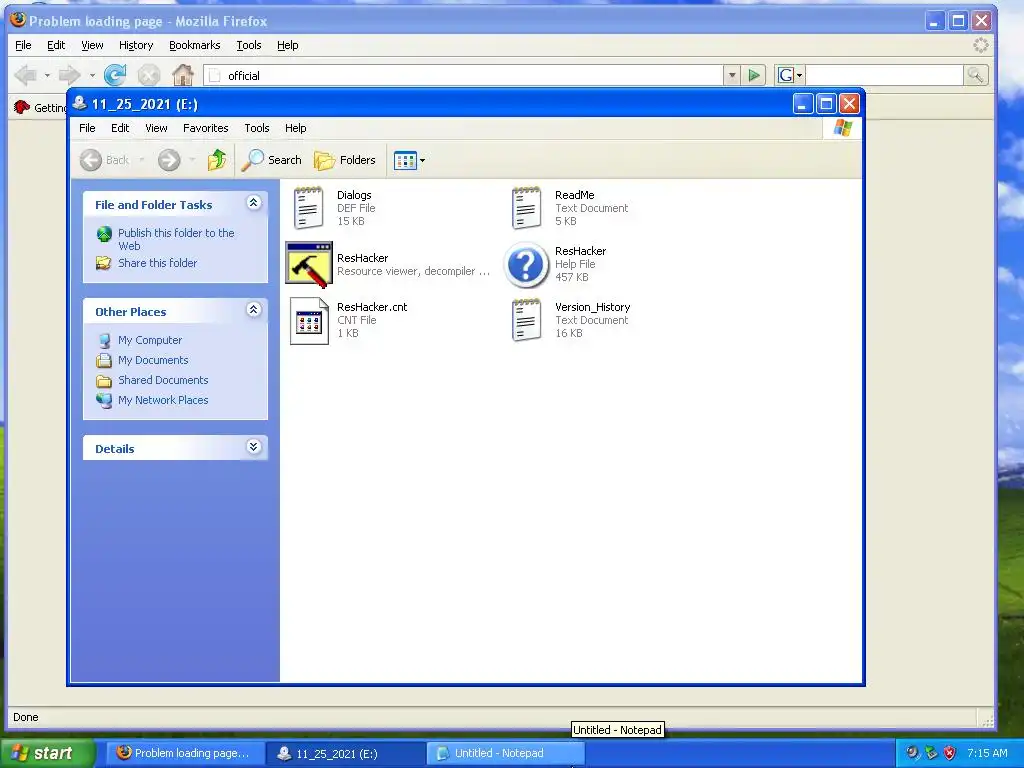The image size is (1024, 768).
Task: Open Firefox Edit menu
Action: coord(56,45)
